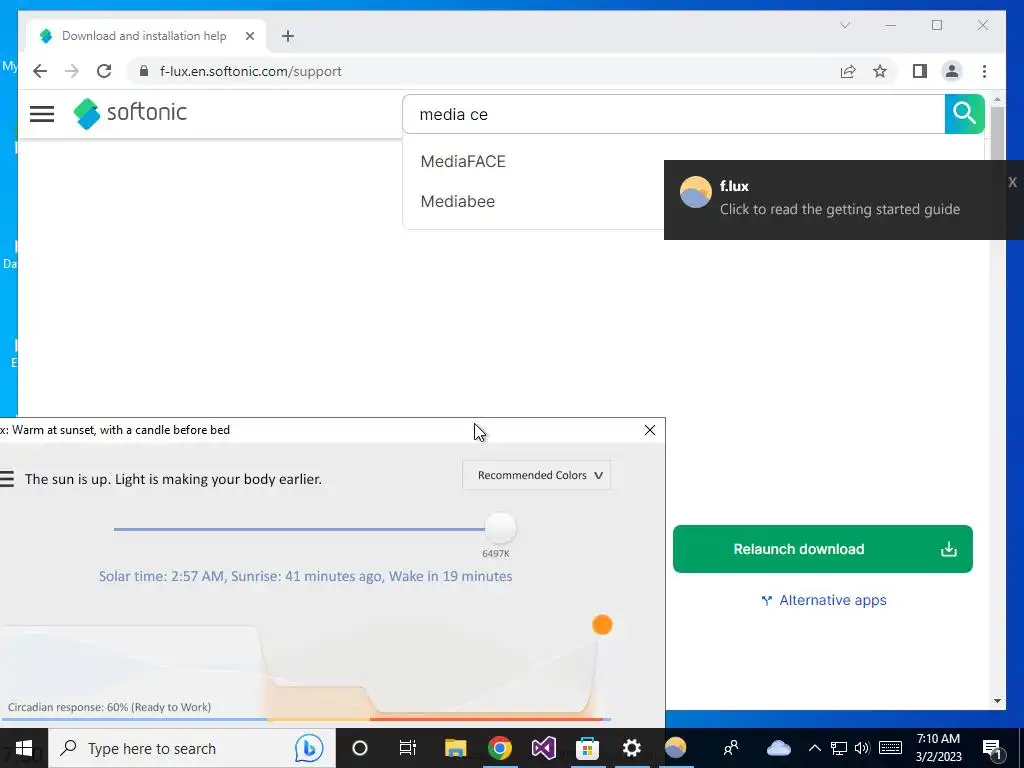Image resolution: width=1024 pixels, height=768 pixels.
Task: Open Chrome three-dot menu
Action: point(984,71)
